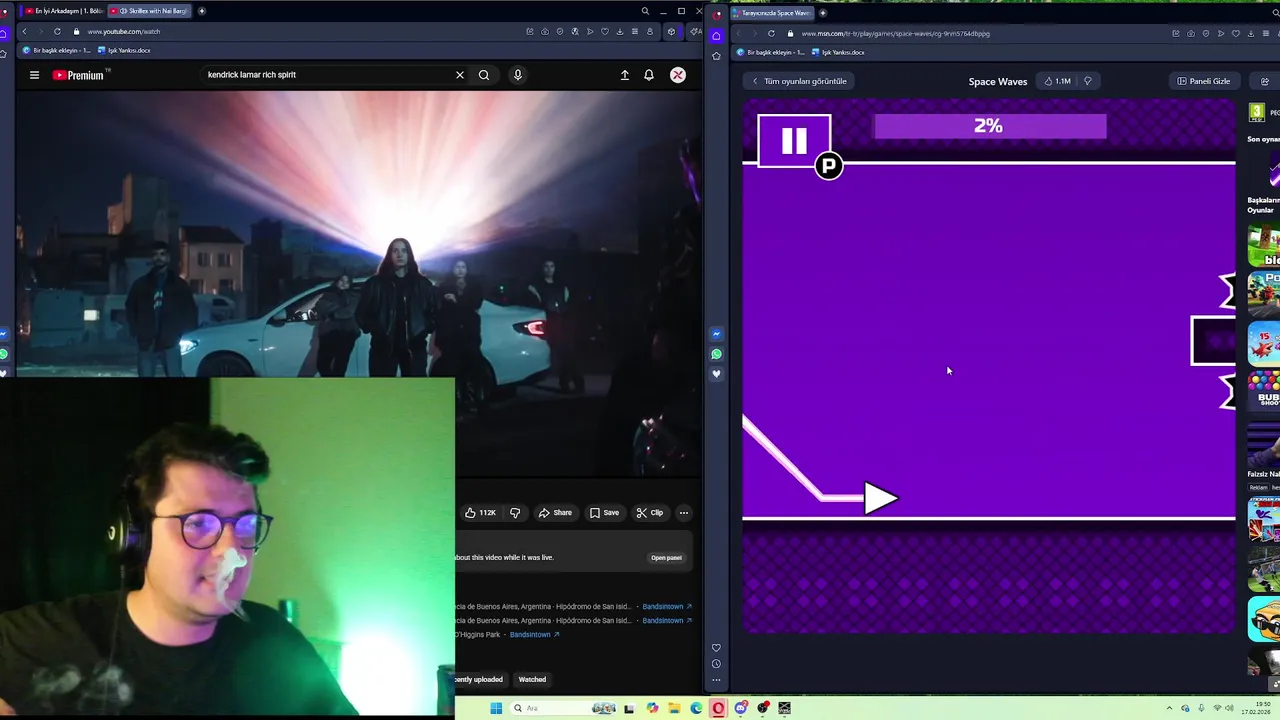
Task: Open File Explorer from the taskbar
Action: (x=675, y=708)
